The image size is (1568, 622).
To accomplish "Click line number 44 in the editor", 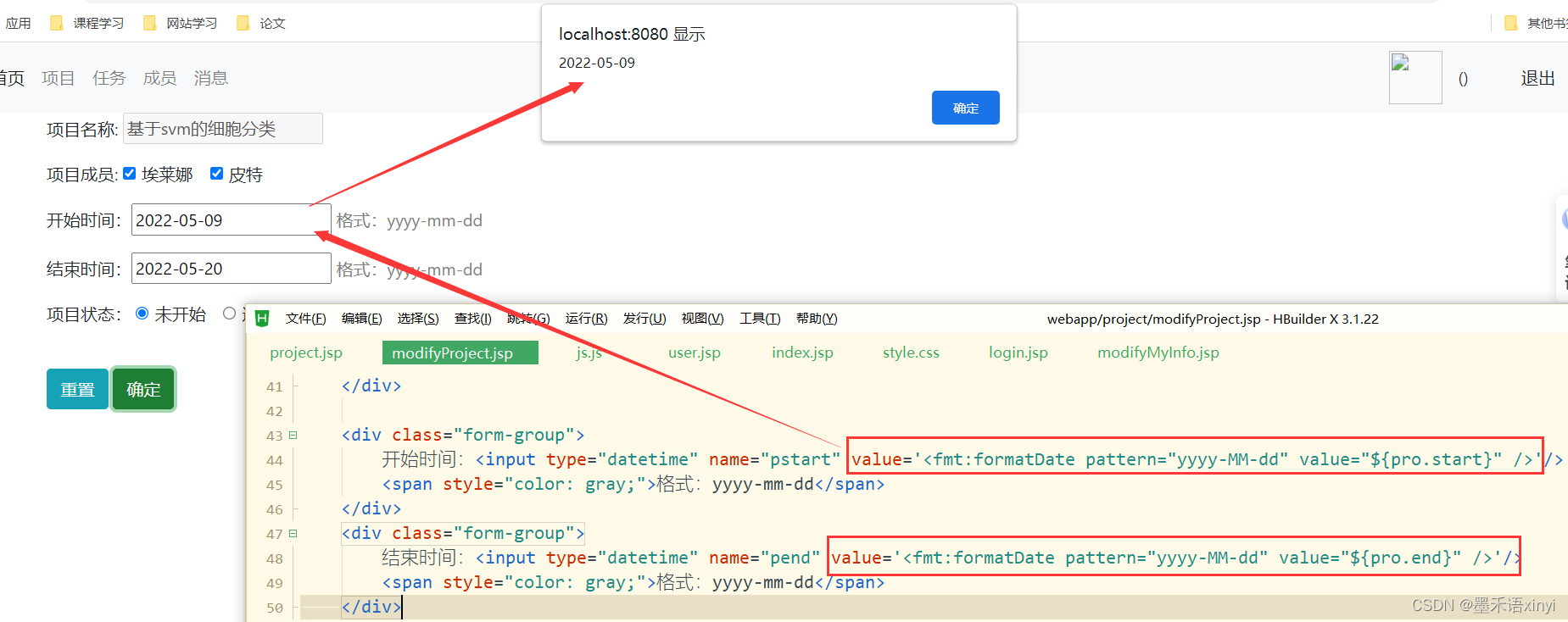I will tap(275, 460).
